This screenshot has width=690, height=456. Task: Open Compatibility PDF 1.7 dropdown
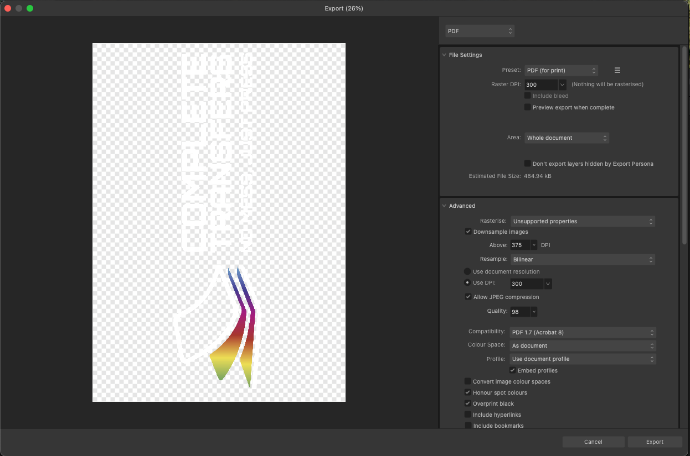tap(583, 332)
